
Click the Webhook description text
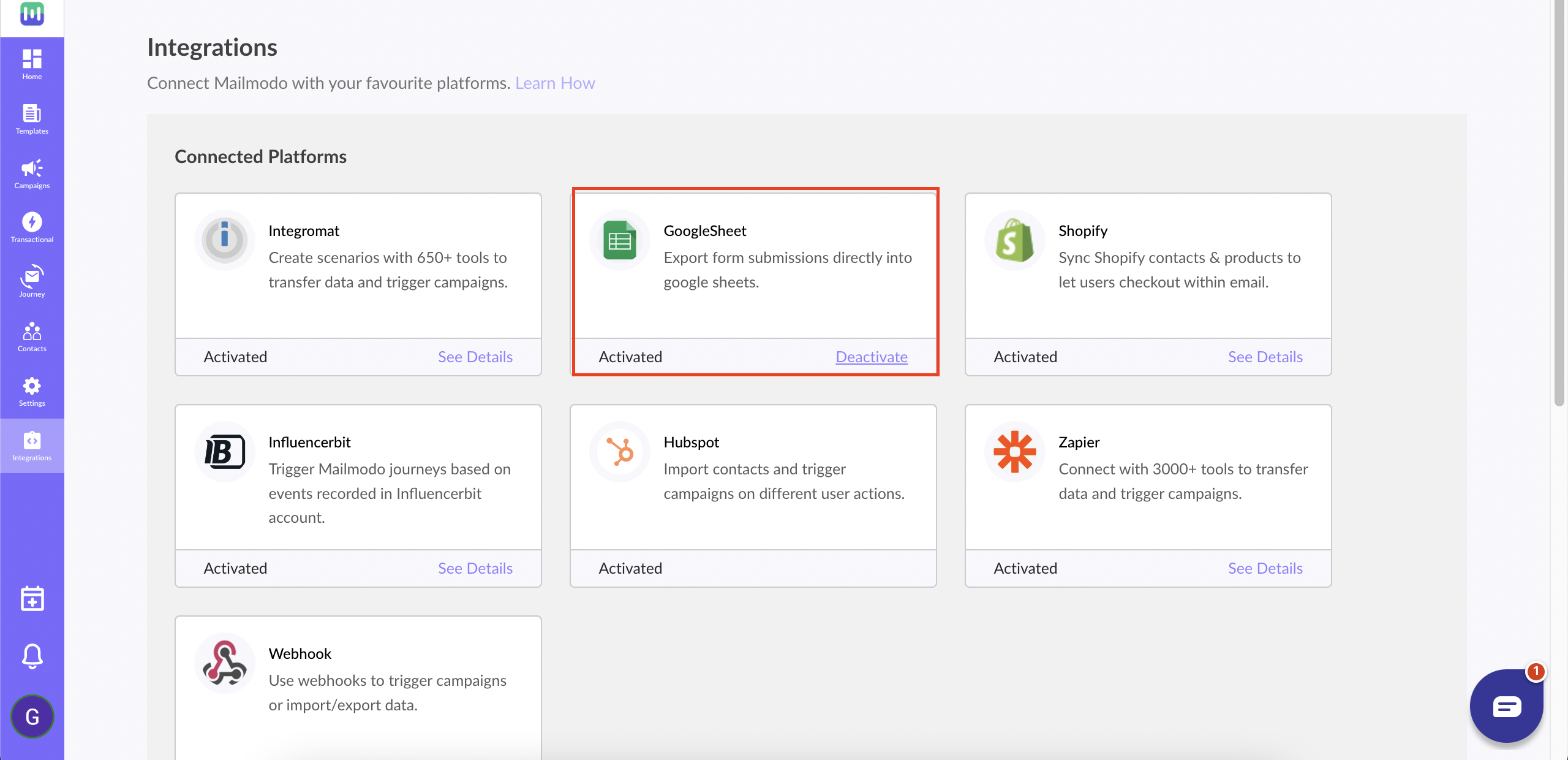[387, 693]
